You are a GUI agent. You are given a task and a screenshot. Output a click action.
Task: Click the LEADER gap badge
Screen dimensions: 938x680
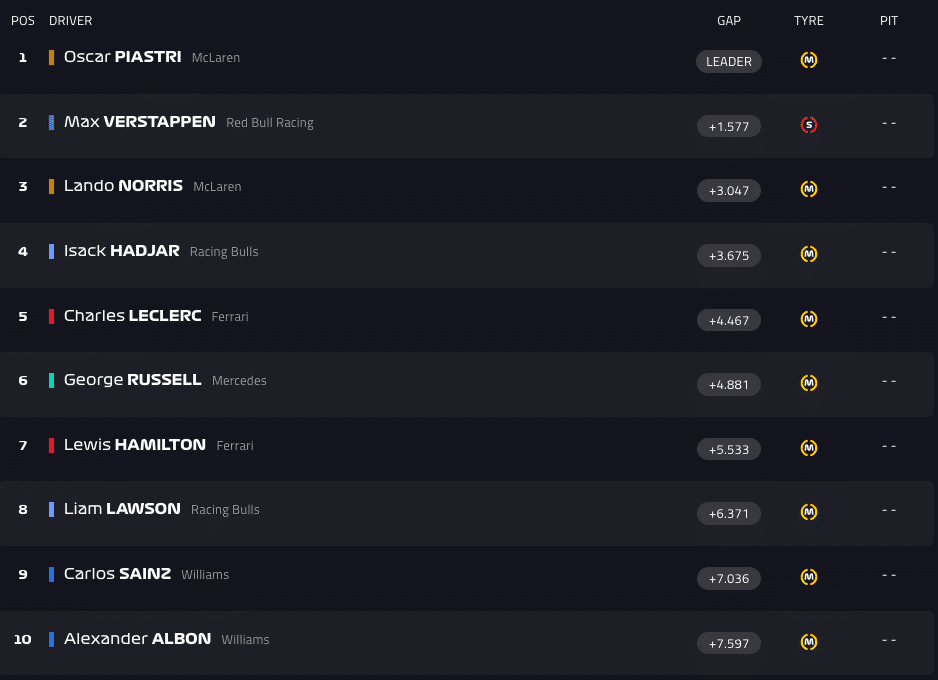click(729, 61)
